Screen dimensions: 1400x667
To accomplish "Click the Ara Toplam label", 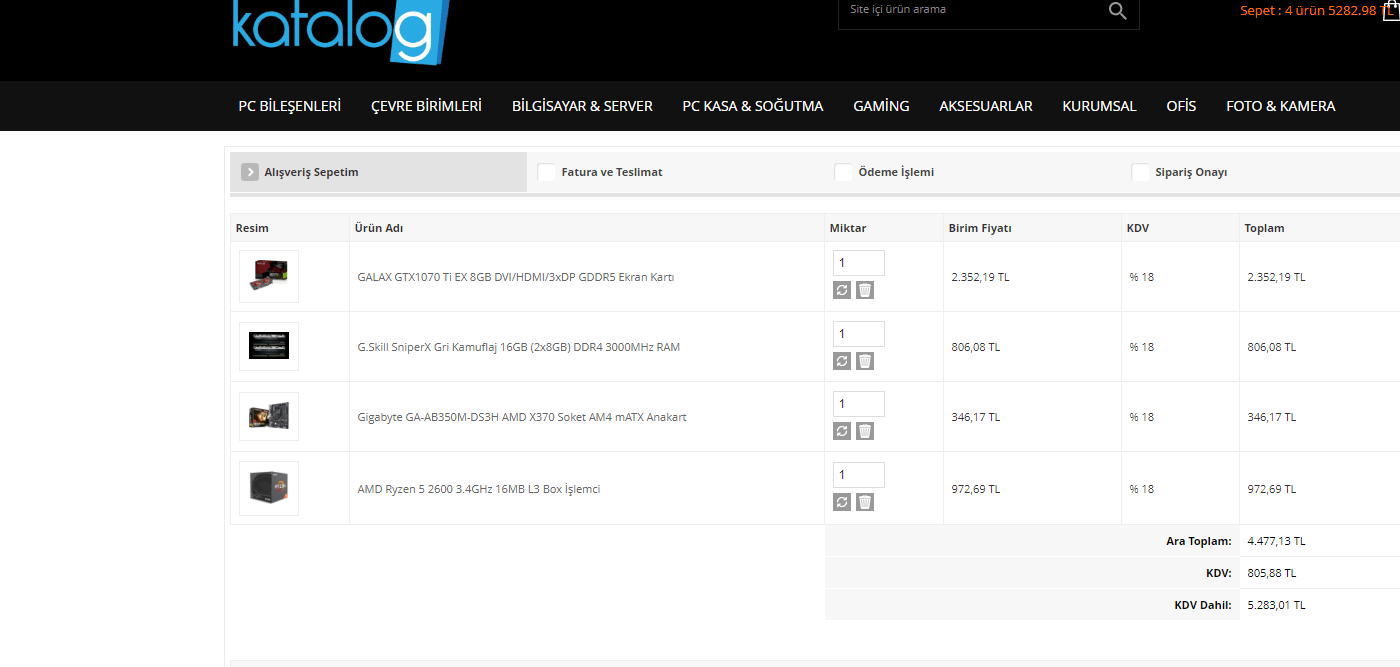I will tap(1199, 541).
